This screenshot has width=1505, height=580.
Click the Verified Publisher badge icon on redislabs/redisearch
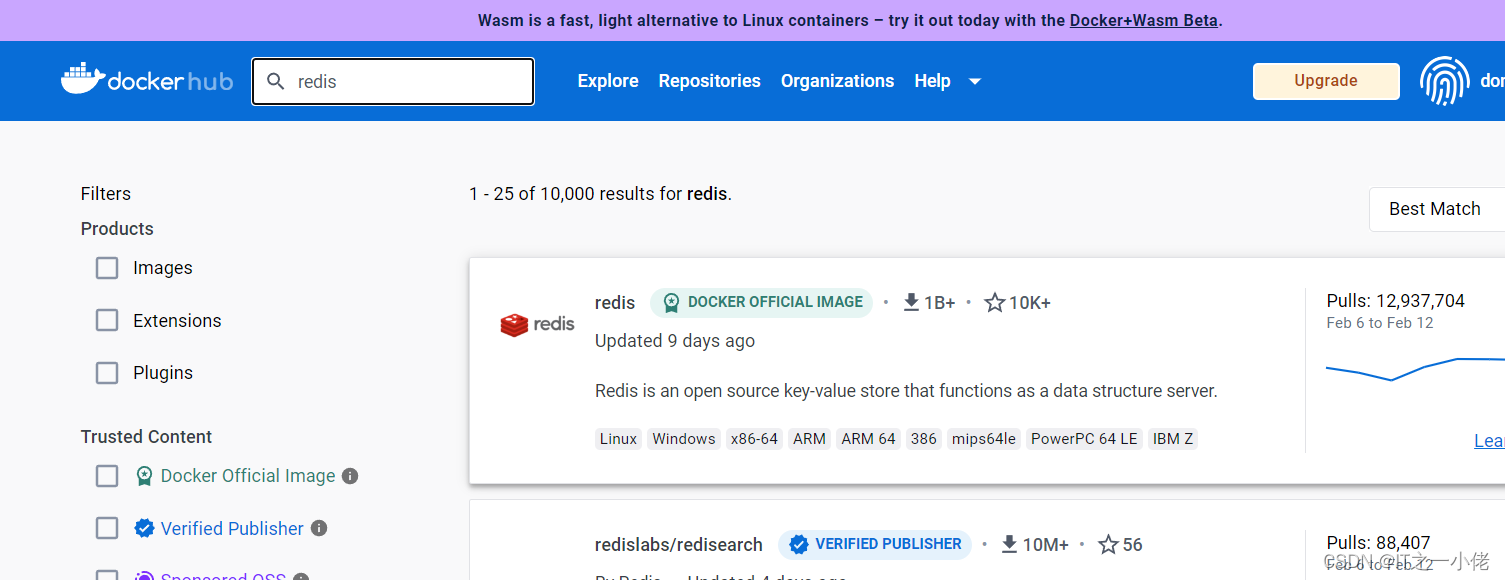pos(798,544)
